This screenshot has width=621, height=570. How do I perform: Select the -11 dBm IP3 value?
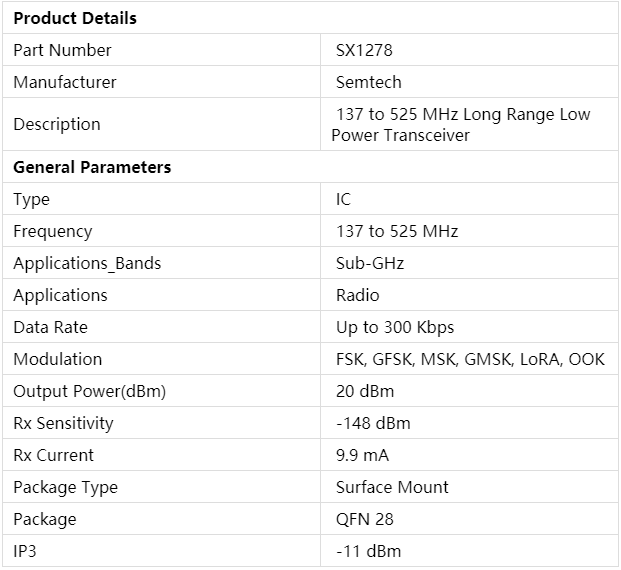368,552
